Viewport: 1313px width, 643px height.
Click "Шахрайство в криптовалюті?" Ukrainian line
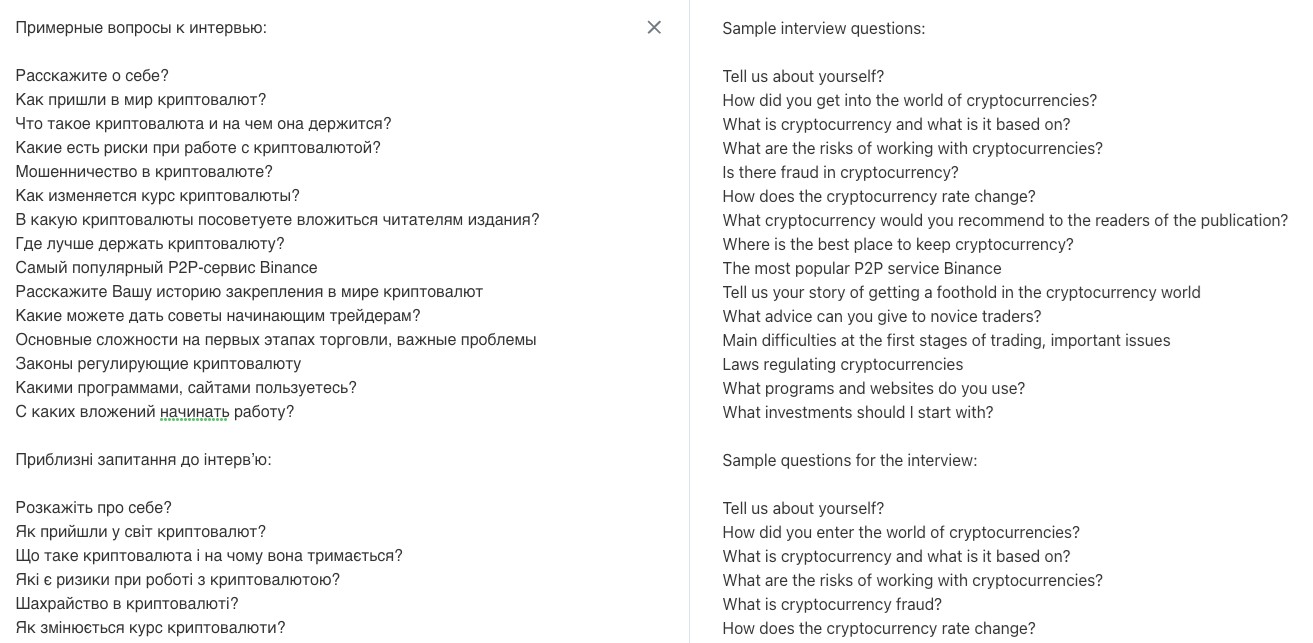[127, 604]
